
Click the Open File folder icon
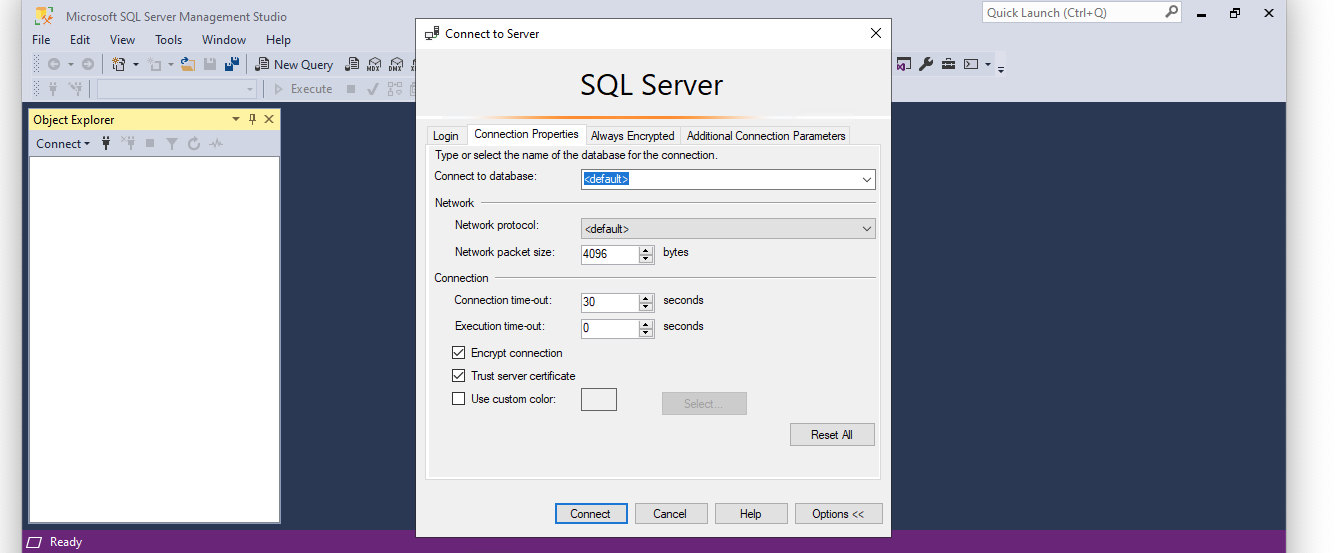(x=187, y=64)
